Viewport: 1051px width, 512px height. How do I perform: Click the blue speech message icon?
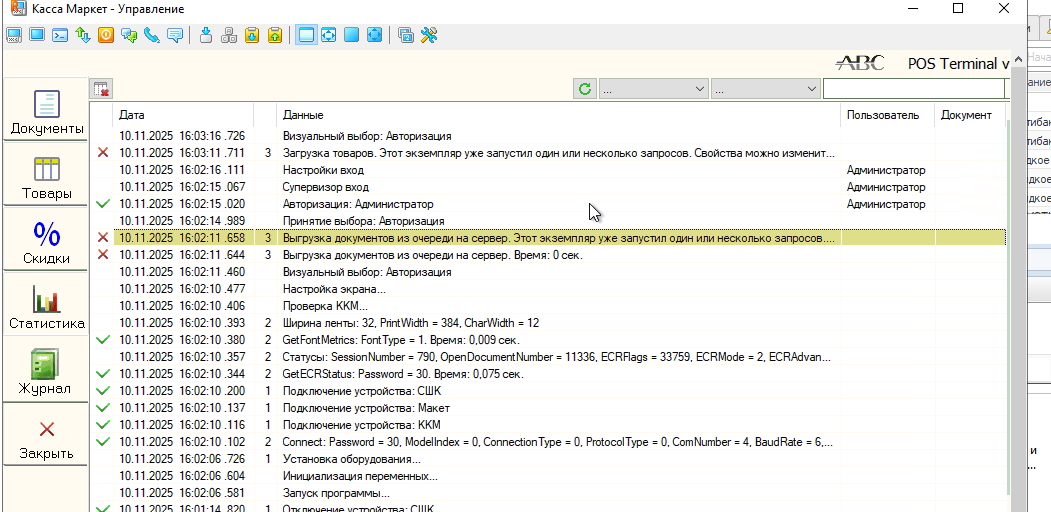tap(175, 35)
